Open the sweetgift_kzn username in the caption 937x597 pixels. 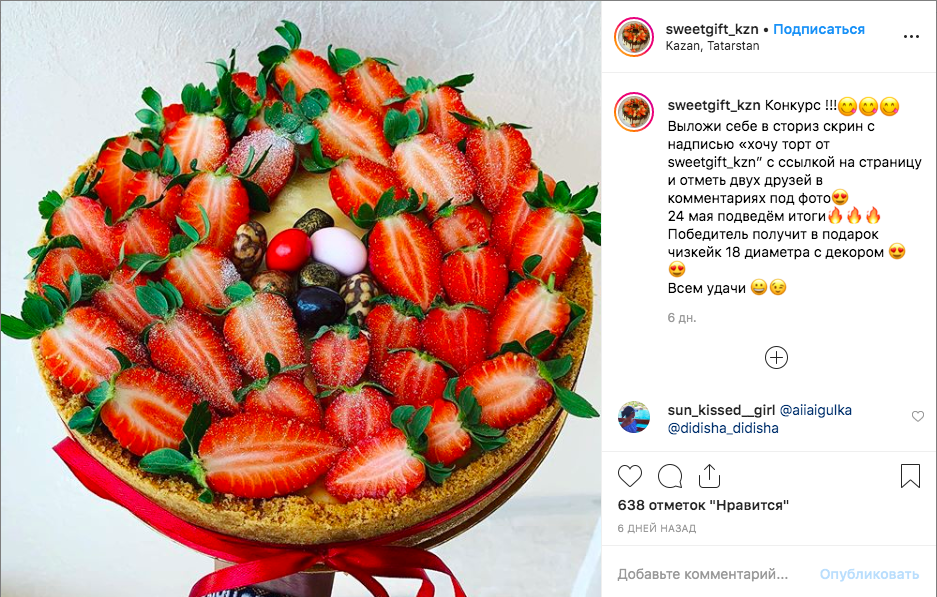[714, 106]
